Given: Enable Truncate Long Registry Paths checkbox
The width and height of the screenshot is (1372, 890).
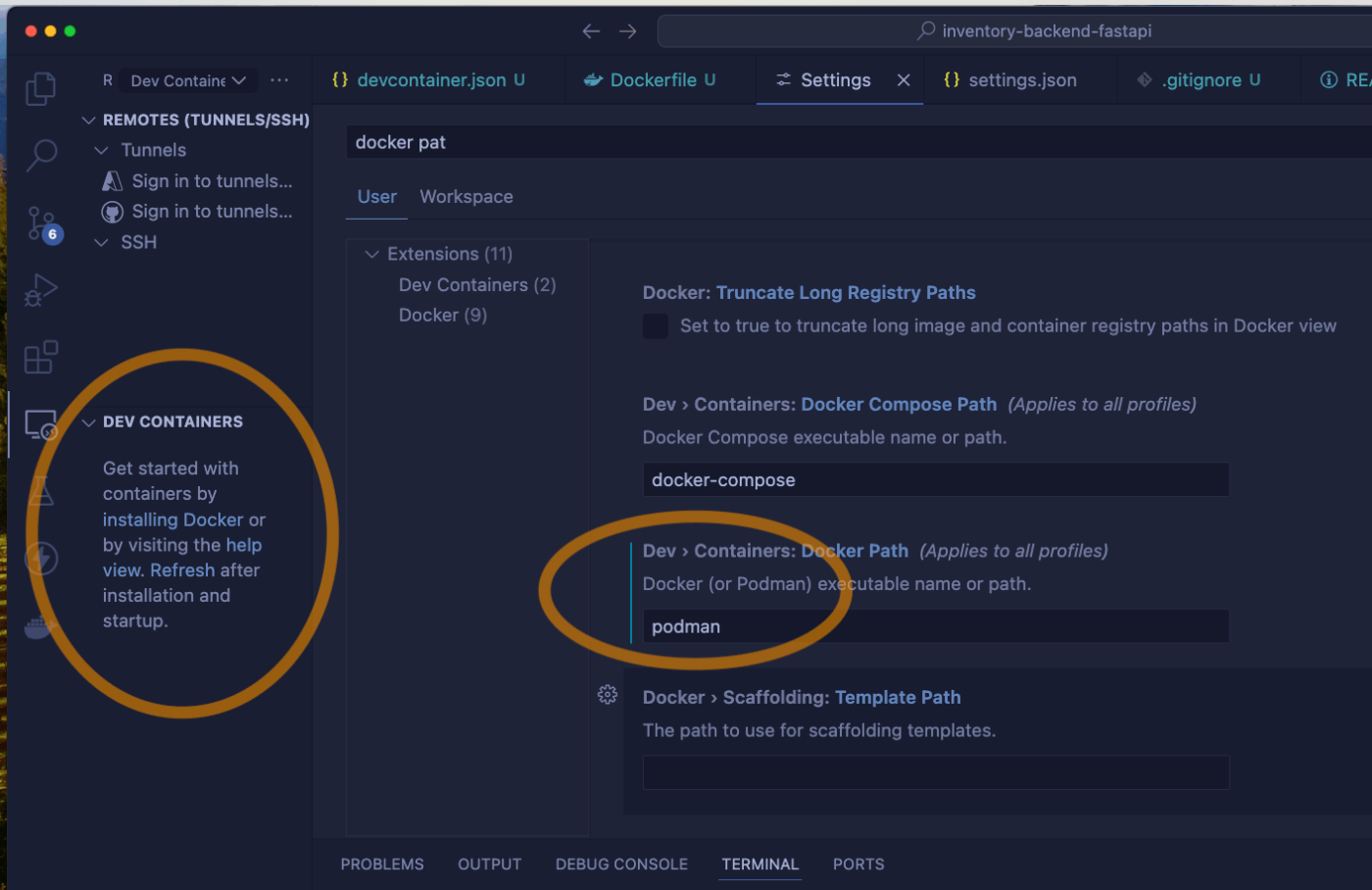Looking at the screenshot, I should 656,326.
